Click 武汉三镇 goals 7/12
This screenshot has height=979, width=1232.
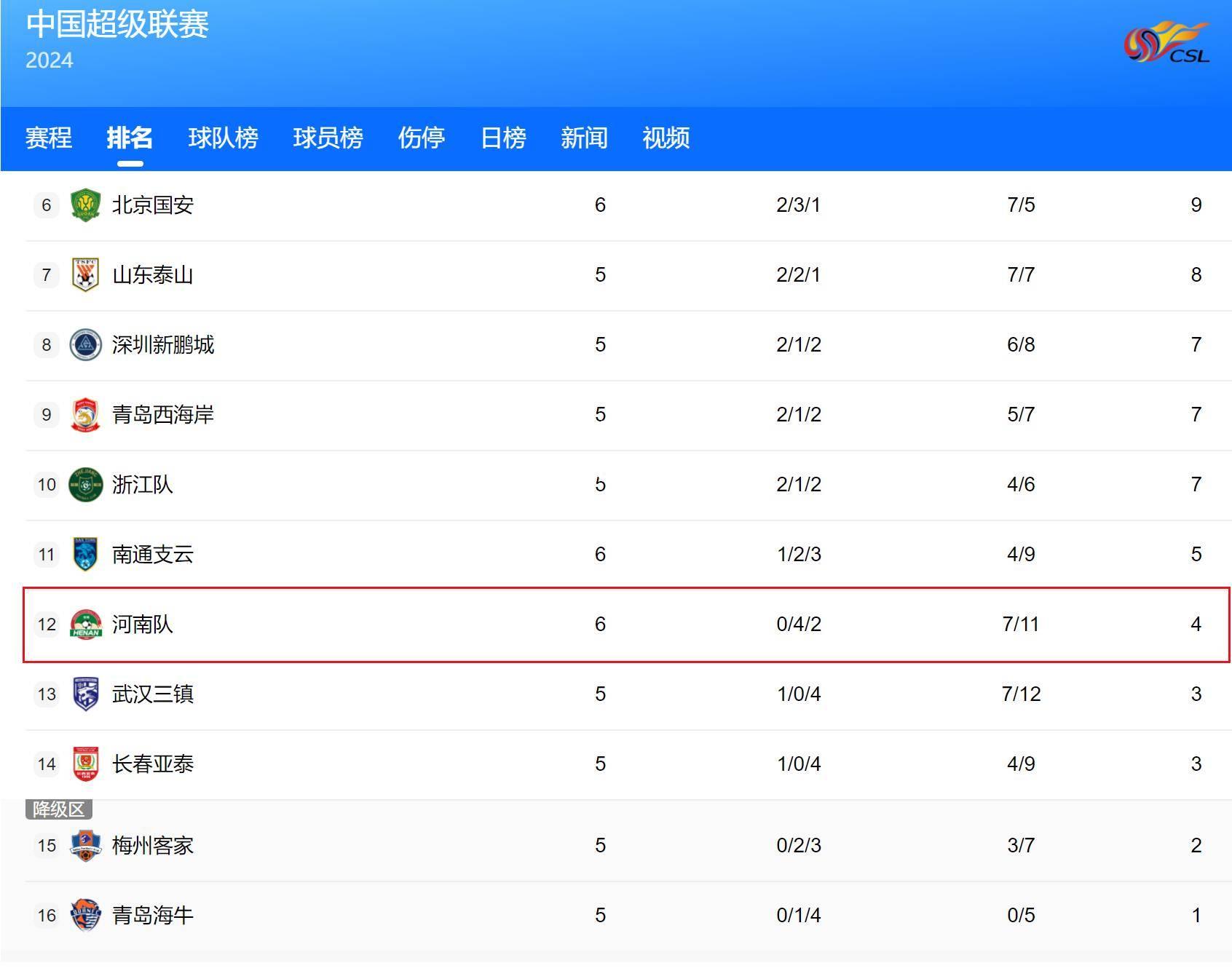click(x=1021, y=694)
